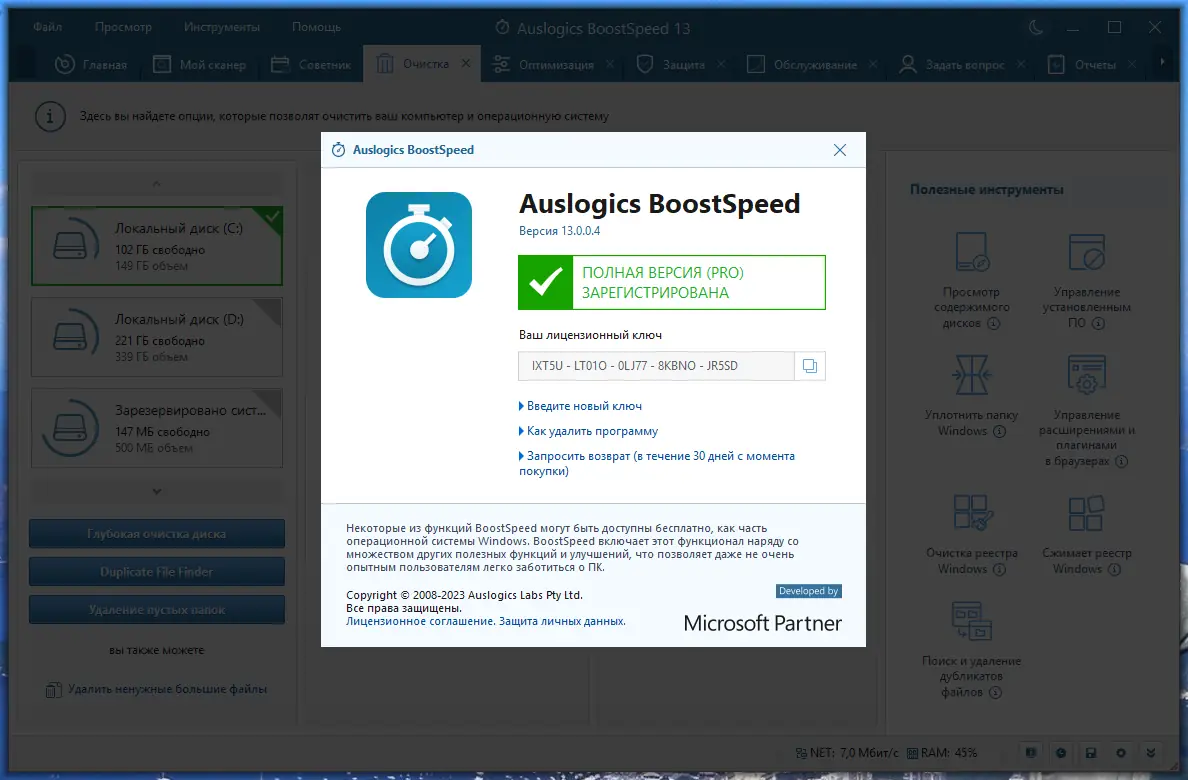Image resolution: width=1188 pixels, height=780 pixels.
Task: Open Сжимает реестр Windows tool icon
Action: point(1086,513)
